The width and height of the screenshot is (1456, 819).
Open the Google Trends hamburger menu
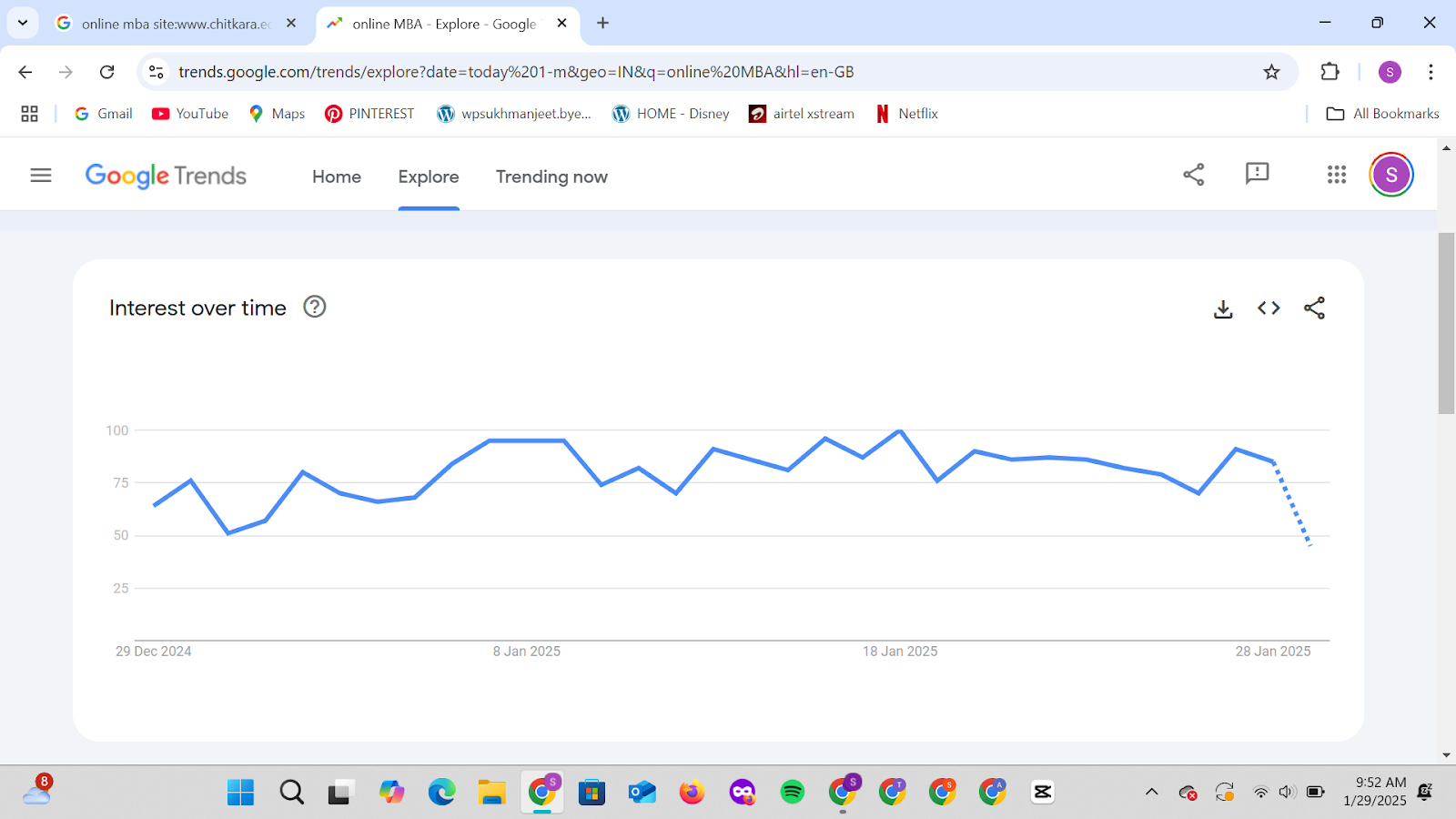(x=41, y=176)
